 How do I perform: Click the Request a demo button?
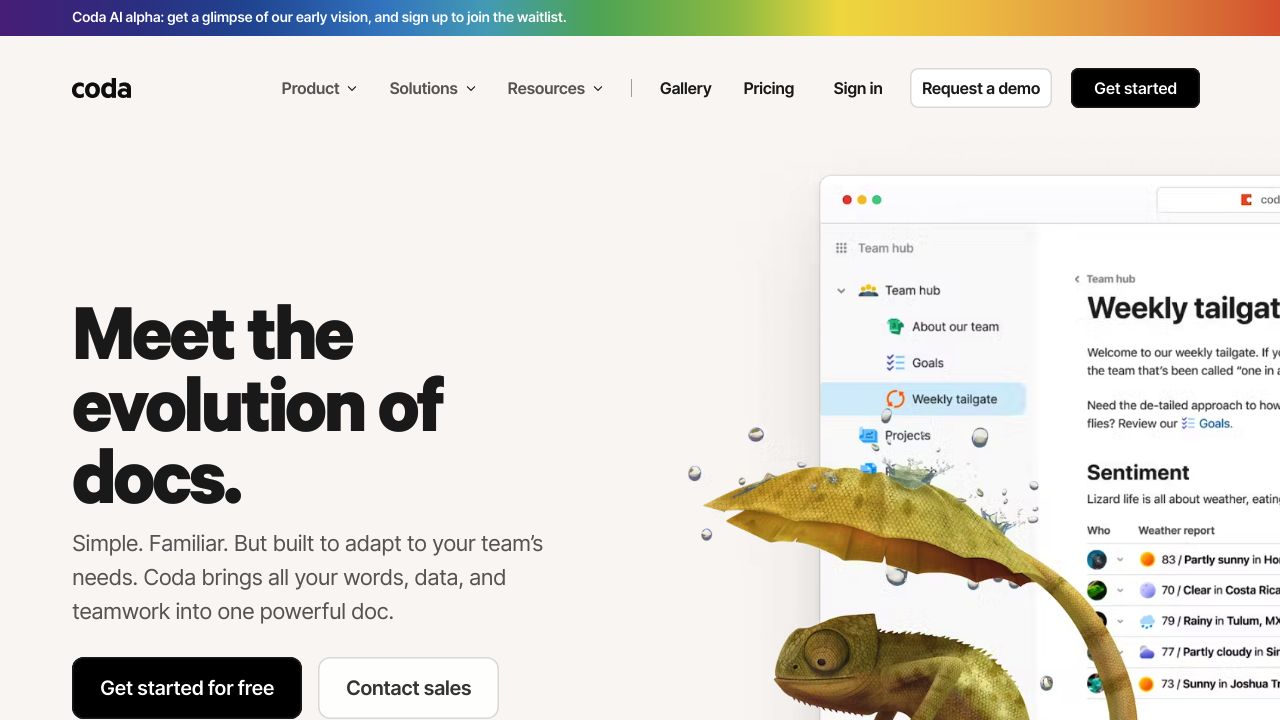click(981, 88)
